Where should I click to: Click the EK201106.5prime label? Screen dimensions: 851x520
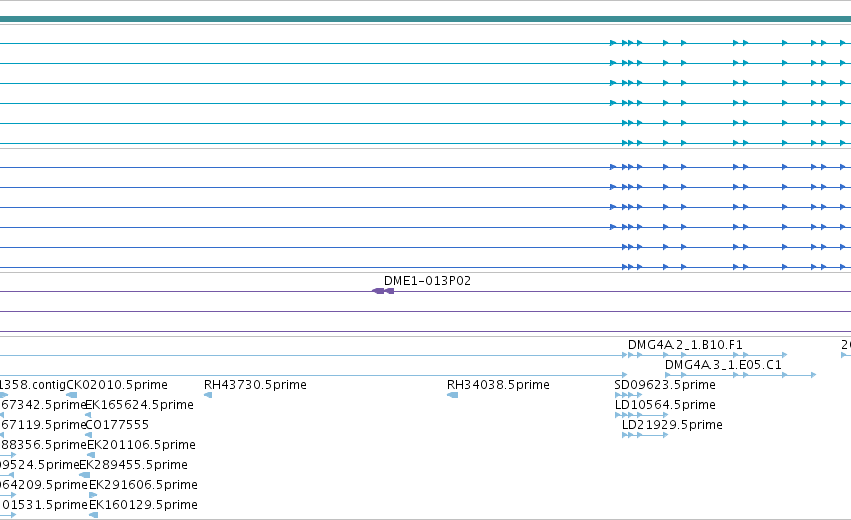point(141,445)
